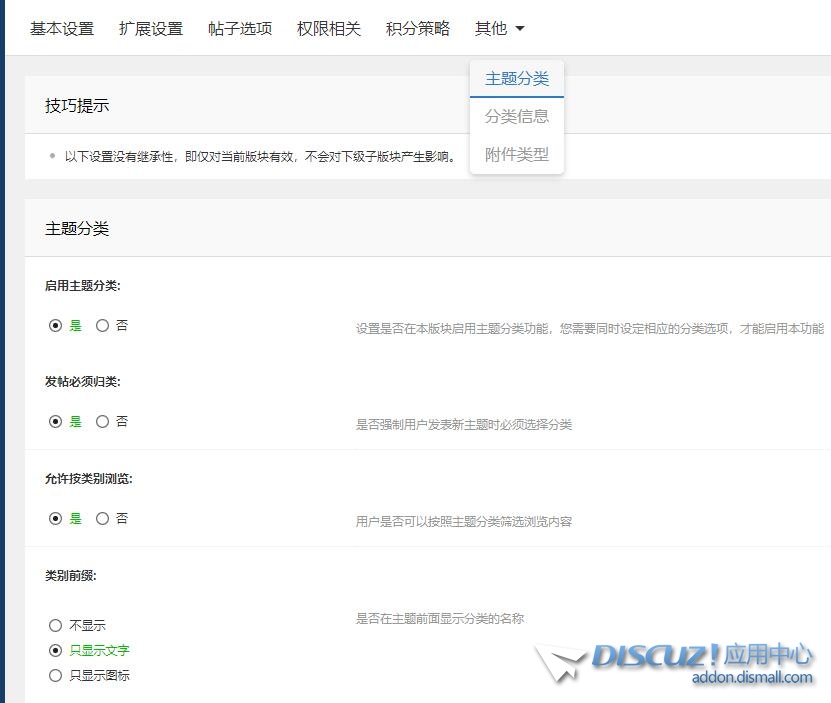Select 否 for 允许按类别浏览

[x=103, y=519]
